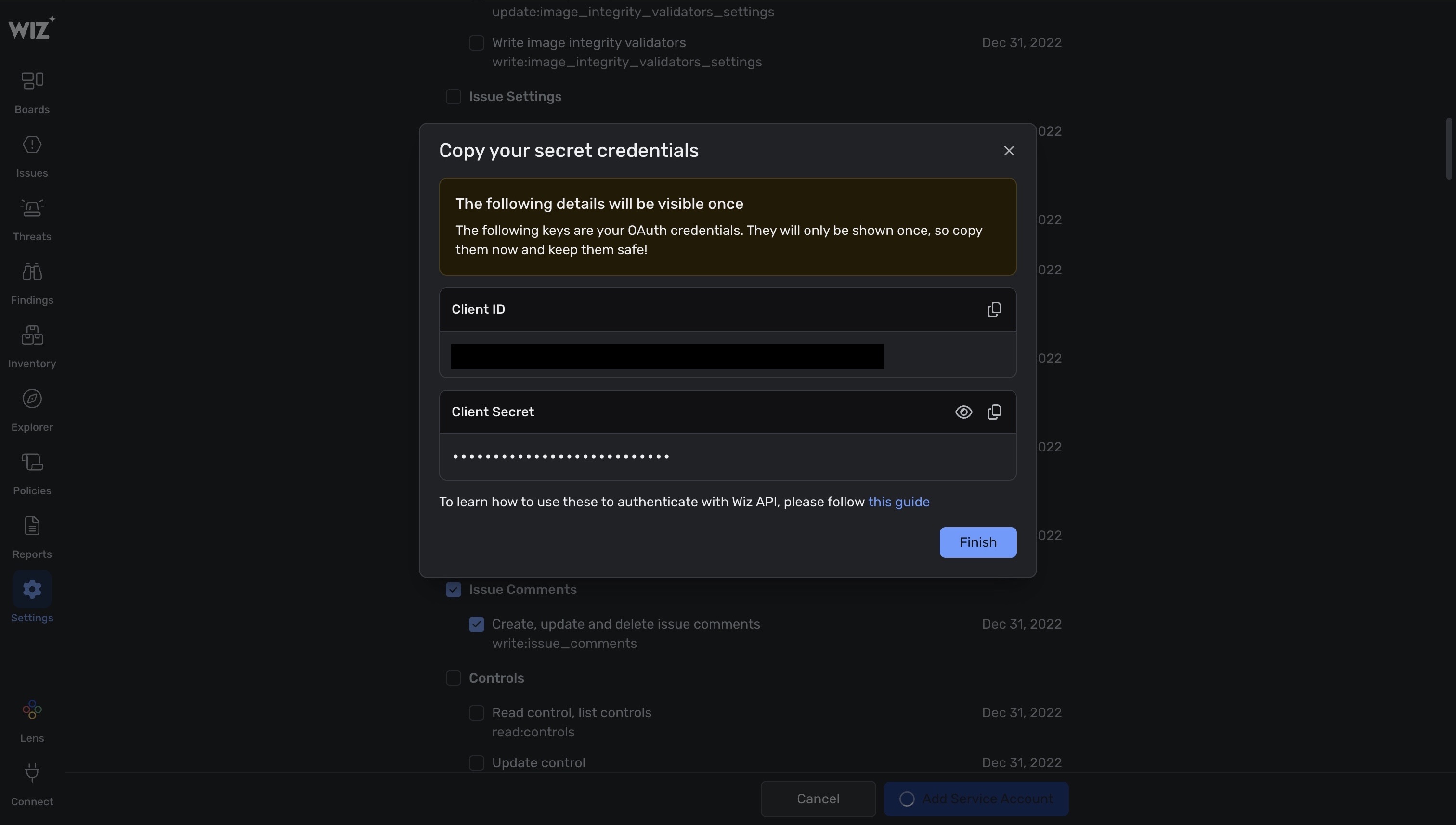Select read:controls scope text
Image resolution: width=1456 pixels, height=825 pixels.
tap(533, 732)
